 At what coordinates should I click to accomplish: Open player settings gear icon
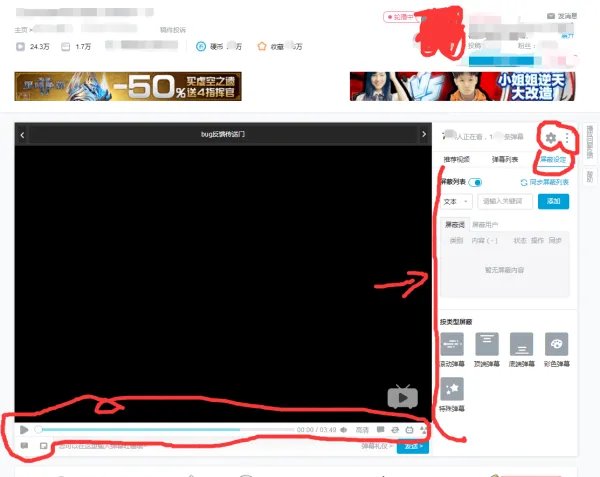tap(550, 138)
